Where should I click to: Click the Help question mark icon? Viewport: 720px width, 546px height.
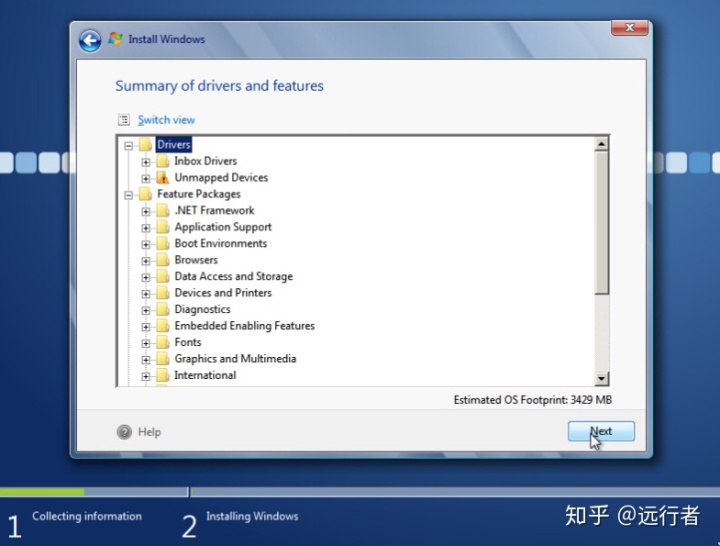tap(124, 432)
